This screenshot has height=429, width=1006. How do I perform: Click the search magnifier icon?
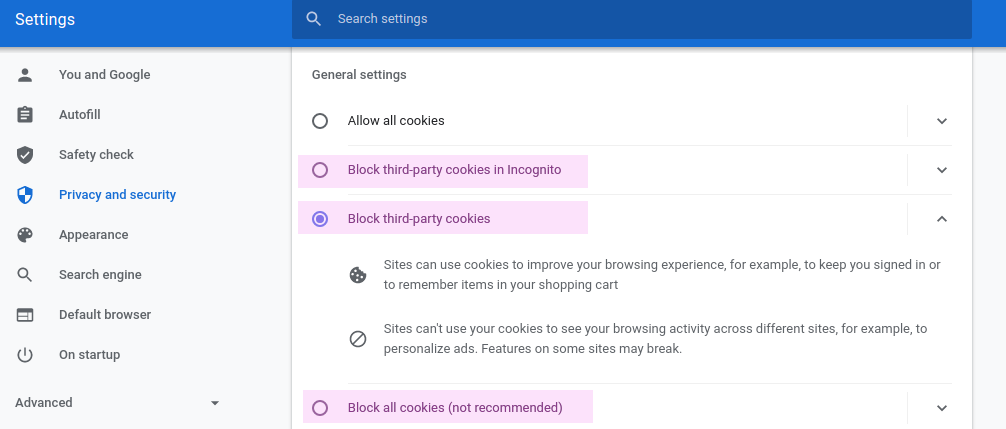tap(314, 19)
